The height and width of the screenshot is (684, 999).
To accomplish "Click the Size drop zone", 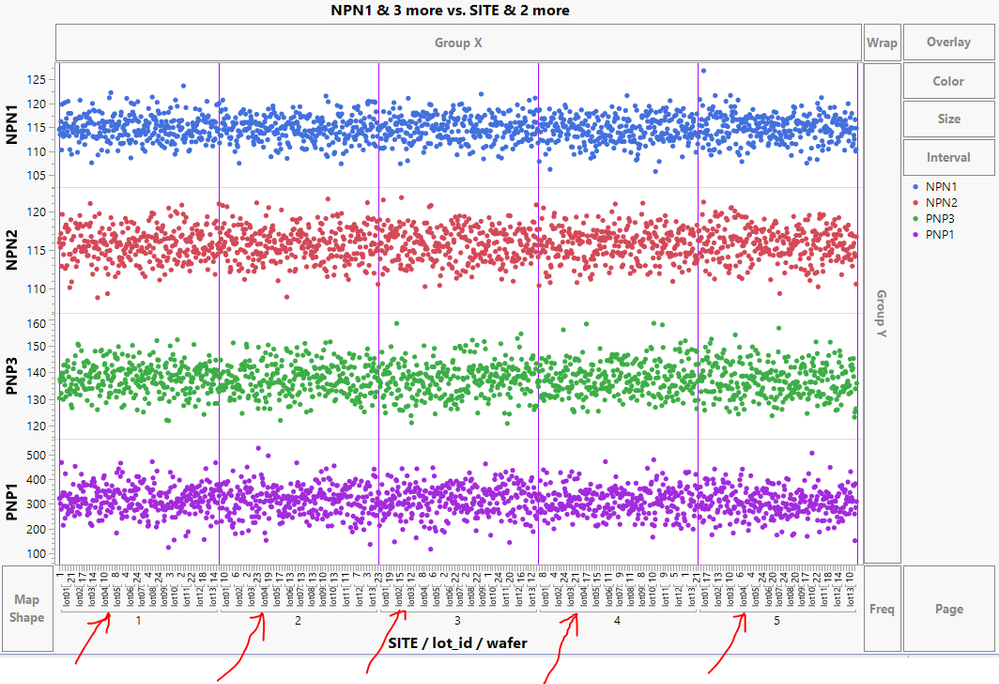I will point(947,118).
